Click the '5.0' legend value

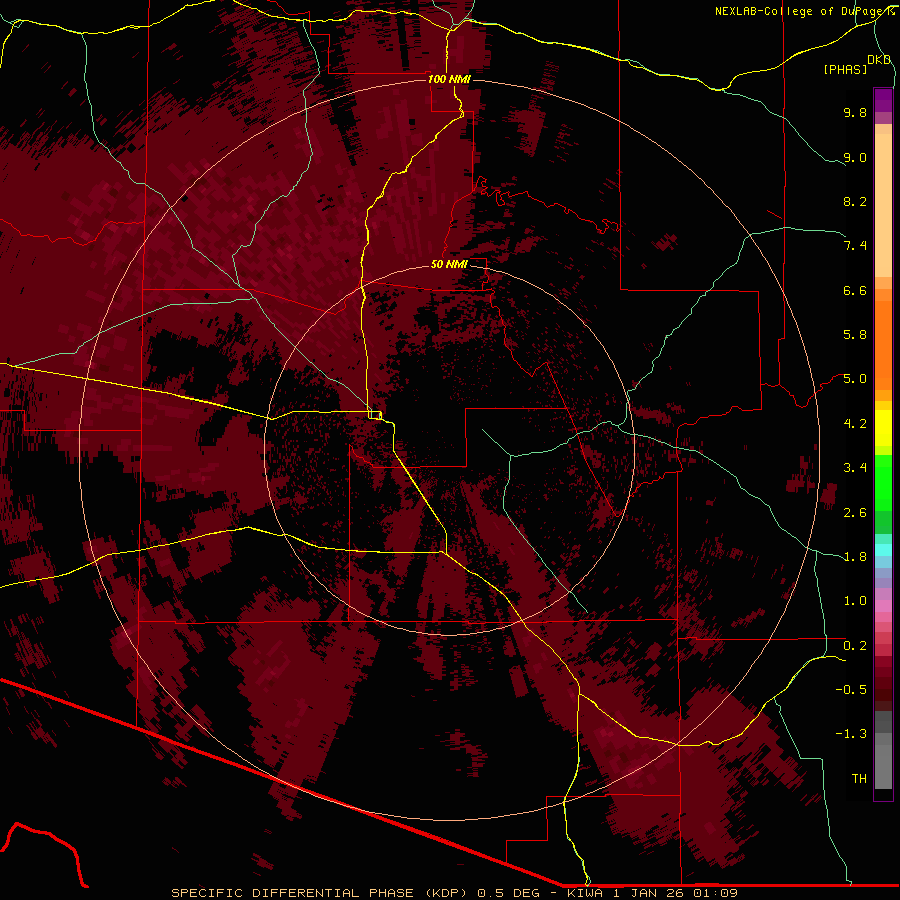pos(855,379)
